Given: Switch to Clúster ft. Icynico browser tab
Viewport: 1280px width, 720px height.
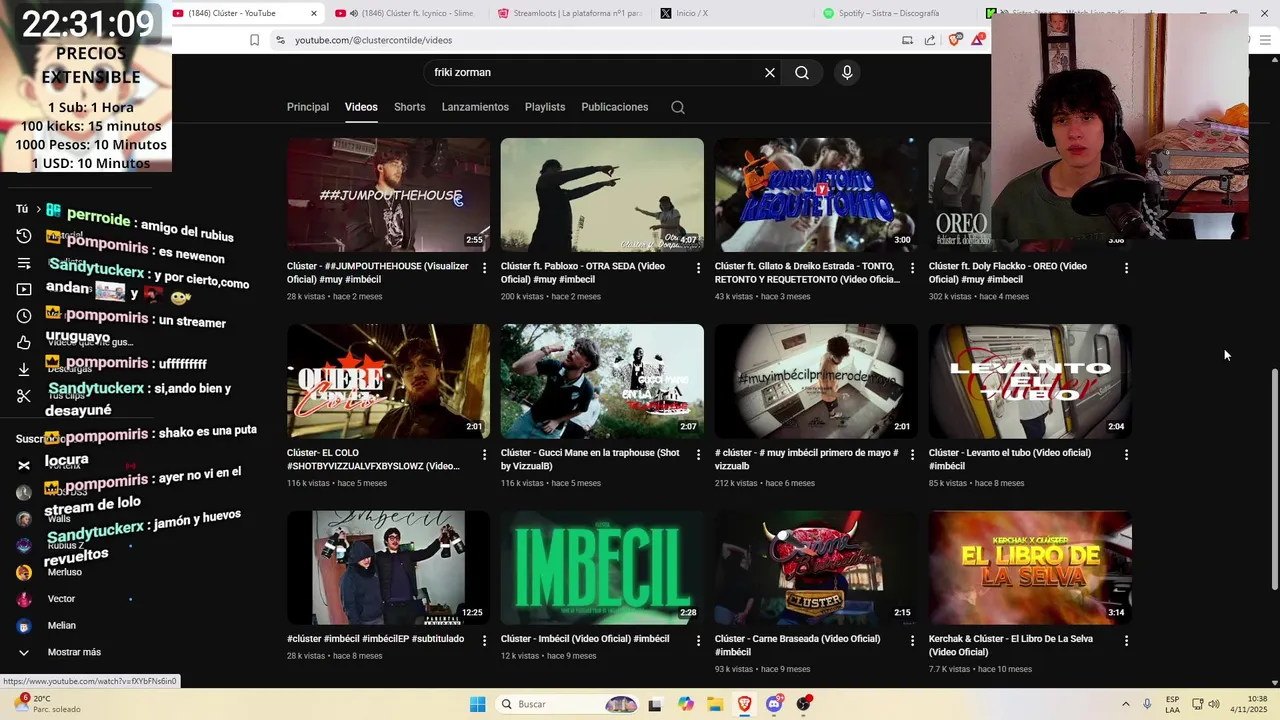Looking at the screenshot, I should pyautogui.click(x=408, y=13).
